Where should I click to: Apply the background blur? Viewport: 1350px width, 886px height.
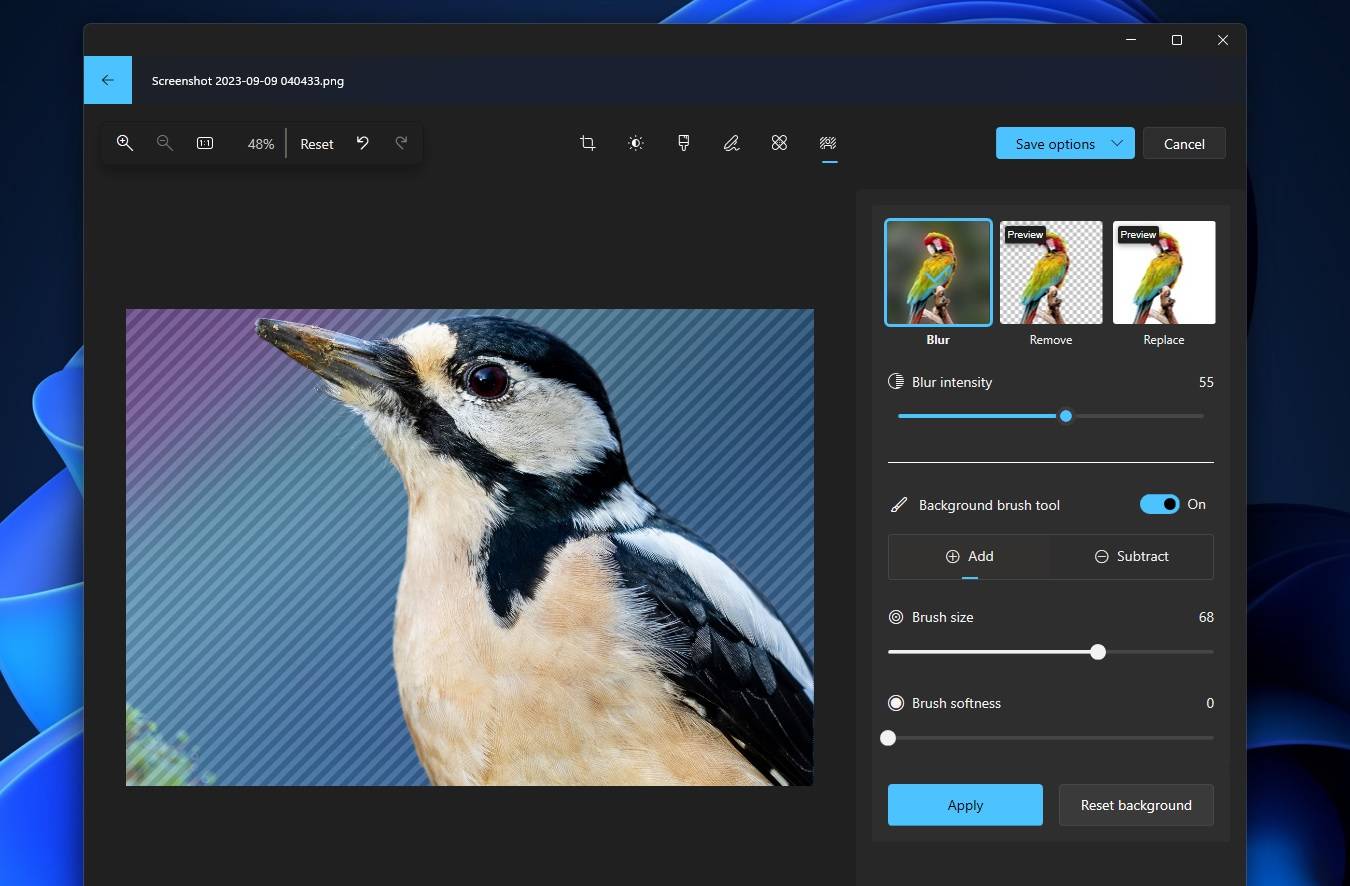(x=964, y=805)
